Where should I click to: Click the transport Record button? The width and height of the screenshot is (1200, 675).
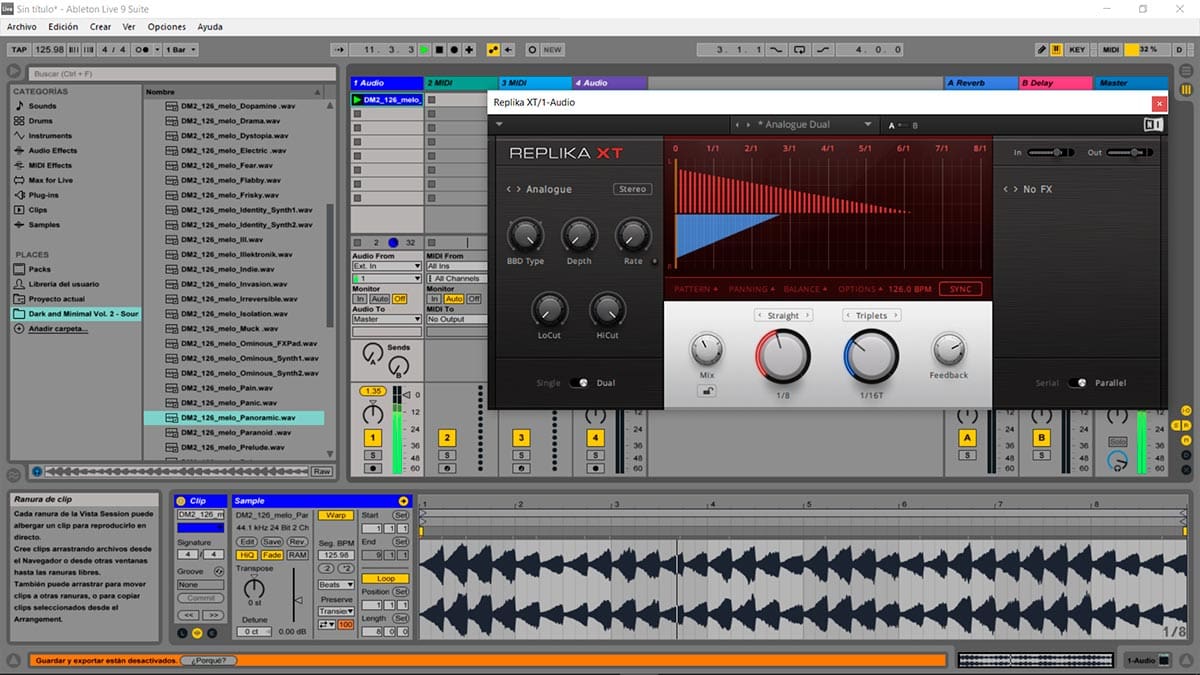coord(454,49)
